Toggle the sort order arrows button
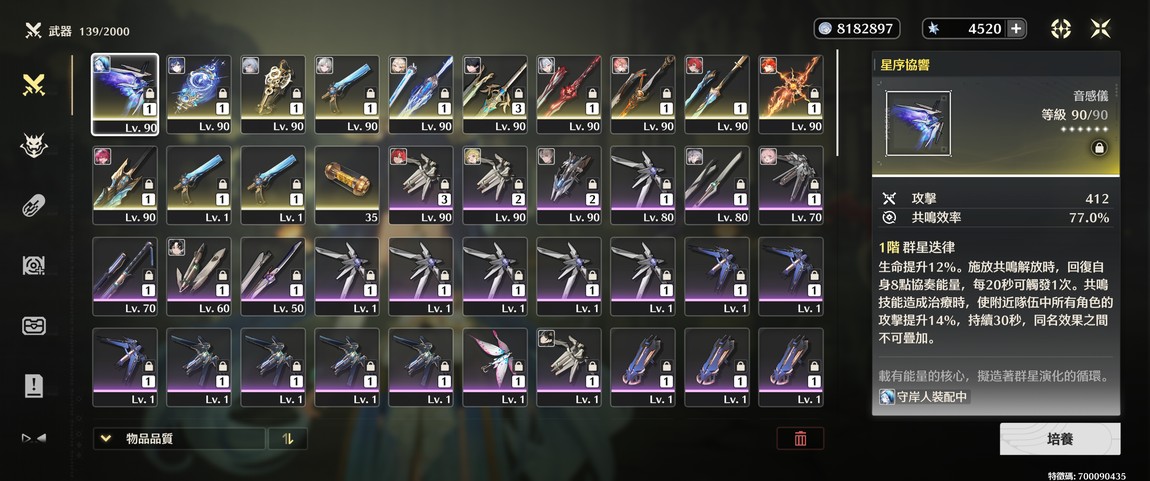 click(288, 438)
